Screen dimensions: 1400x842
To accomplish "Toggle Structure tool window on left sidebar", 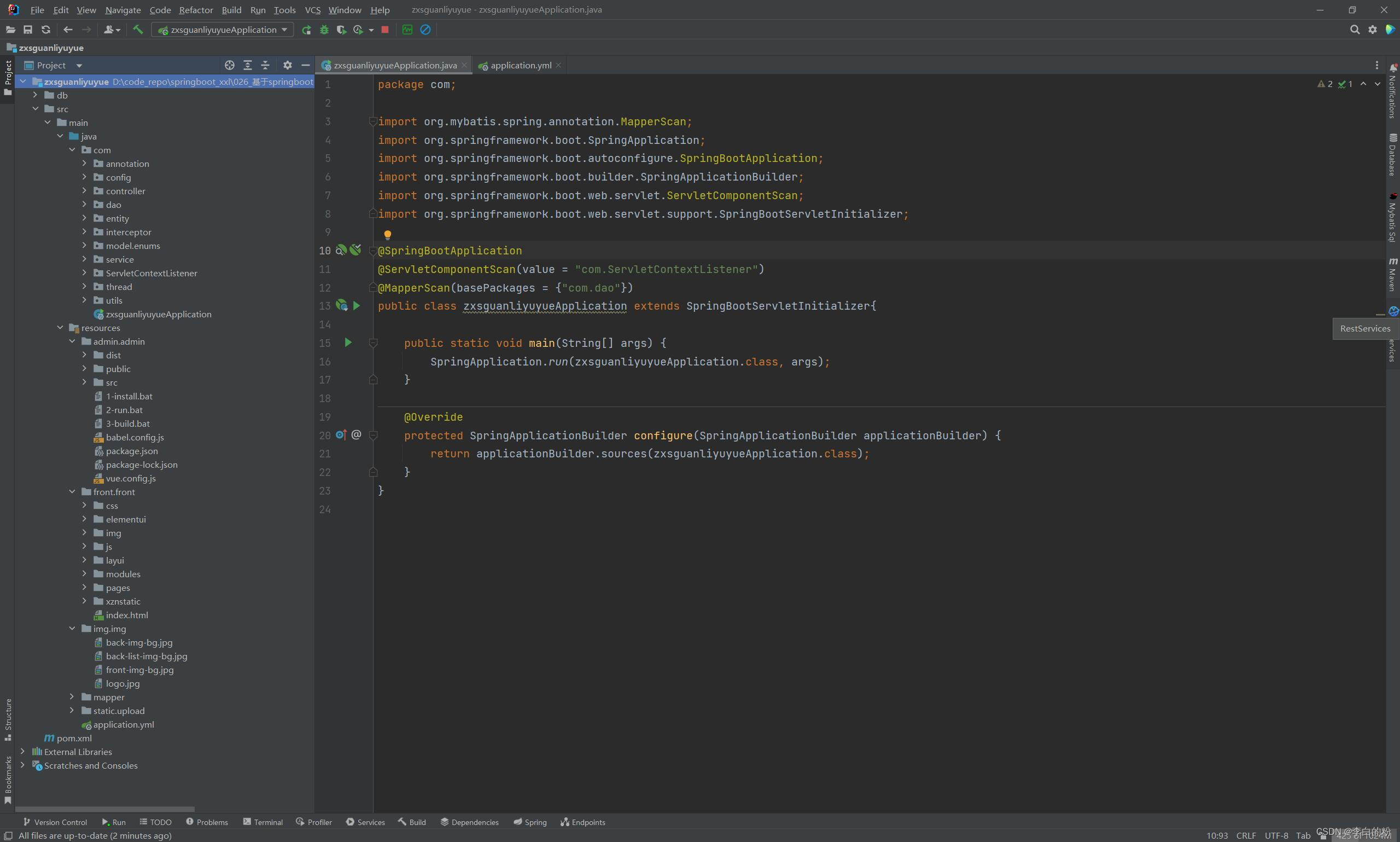I will [x=8, y=719].
